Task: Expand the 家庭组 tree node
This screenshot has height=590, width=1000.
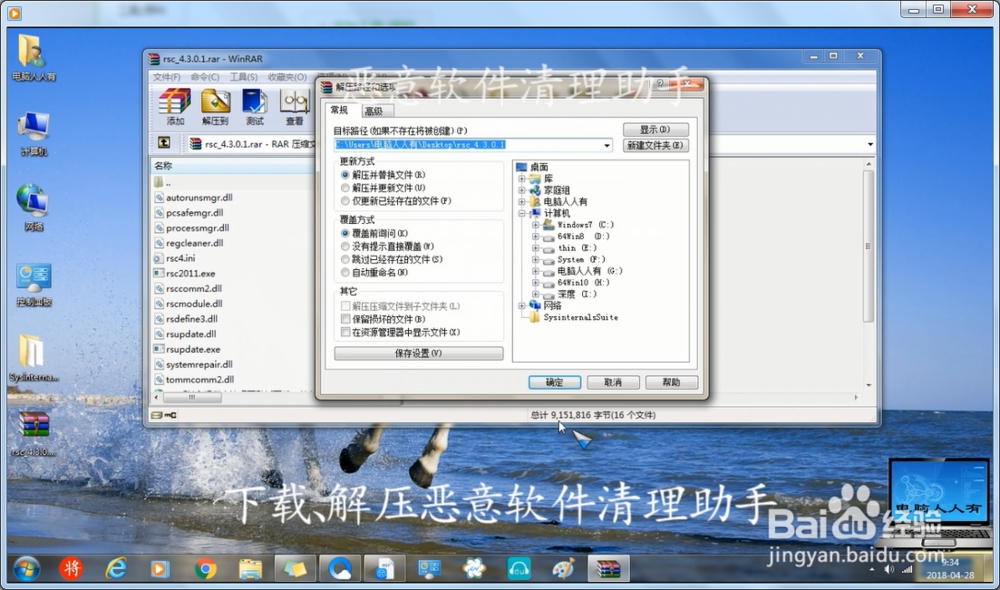Action: point(522,190)
